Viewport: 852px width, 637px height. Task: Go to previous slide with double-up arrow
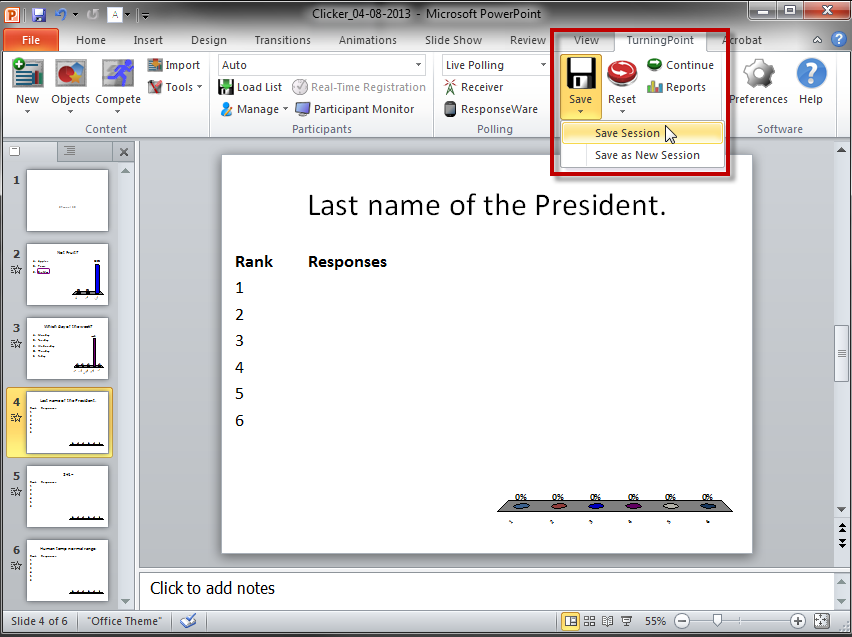click(842, 528)
